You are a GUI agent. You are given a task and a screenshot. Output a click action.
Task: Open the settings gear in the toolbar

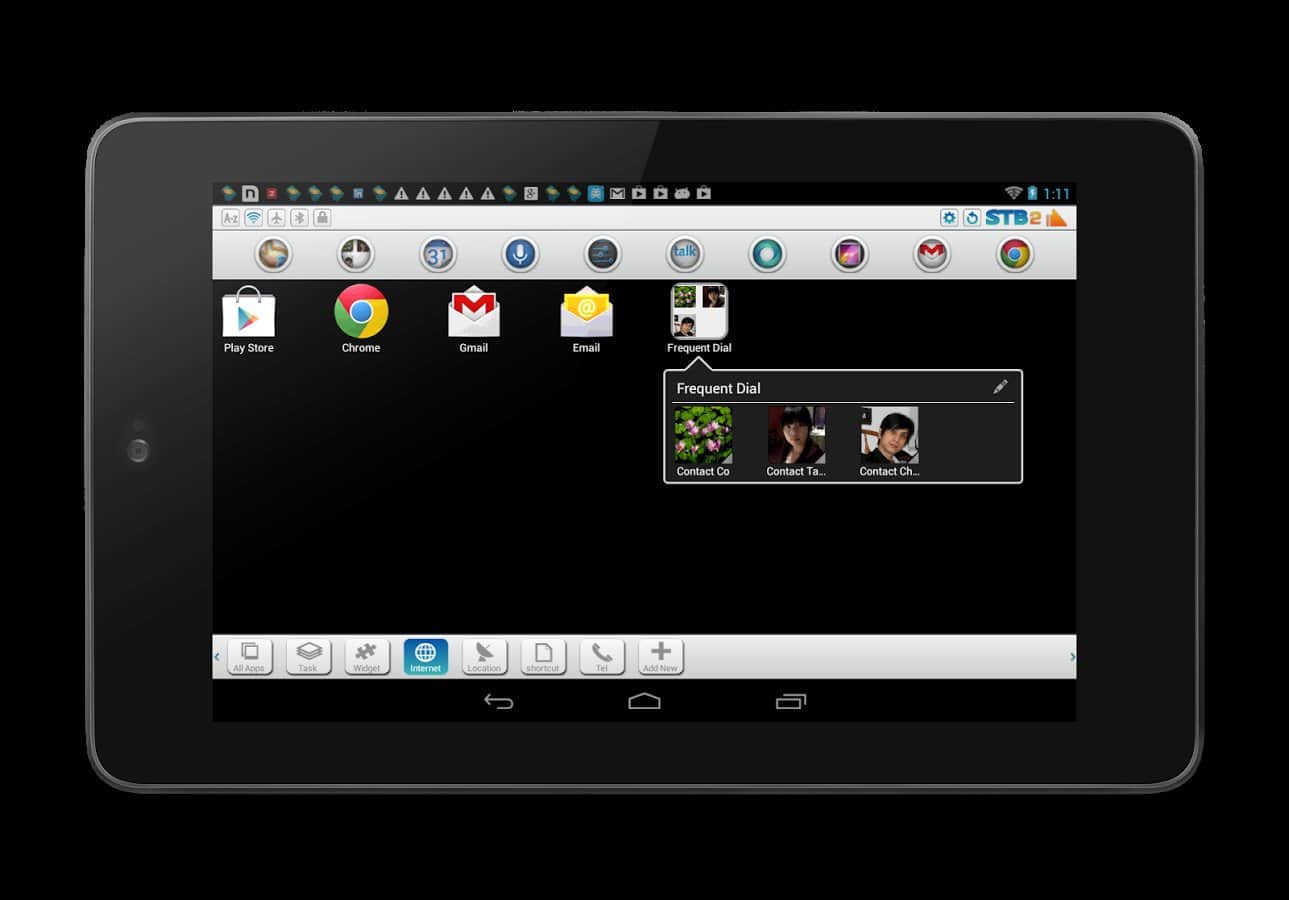(949, 218)
